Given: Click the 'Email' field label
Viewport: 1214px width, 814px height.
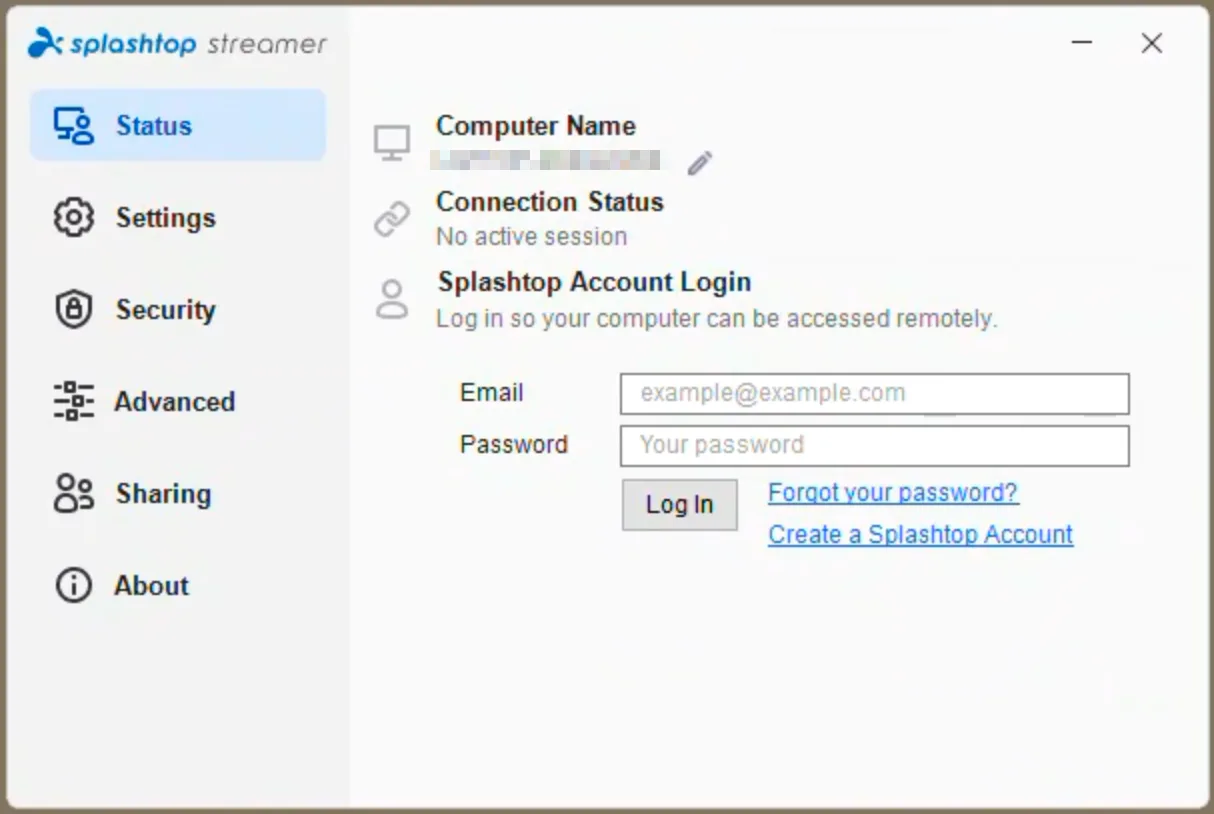Looking at the screenshot, I should tap(491, 392).
